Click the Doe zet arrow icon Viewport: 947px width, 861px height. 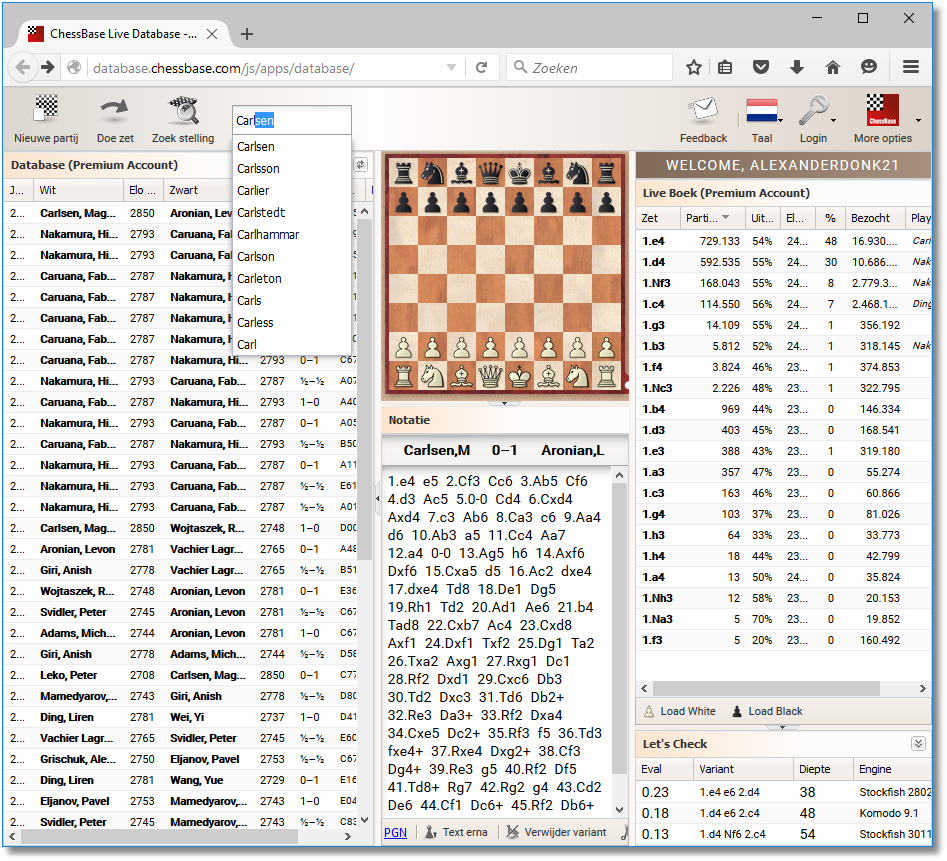[x=115, y=109]
